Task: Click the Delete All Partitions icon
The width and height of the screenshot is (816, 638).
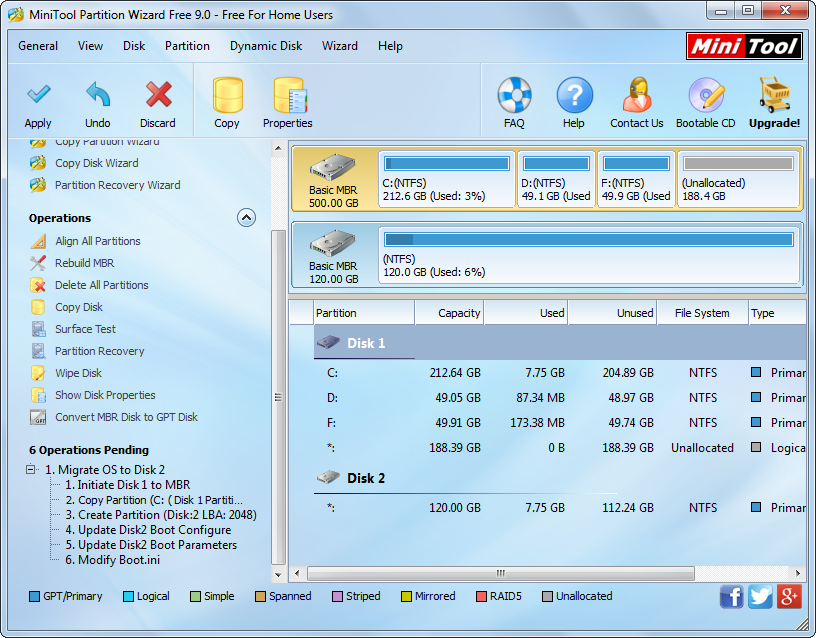Action: [38, 285]
